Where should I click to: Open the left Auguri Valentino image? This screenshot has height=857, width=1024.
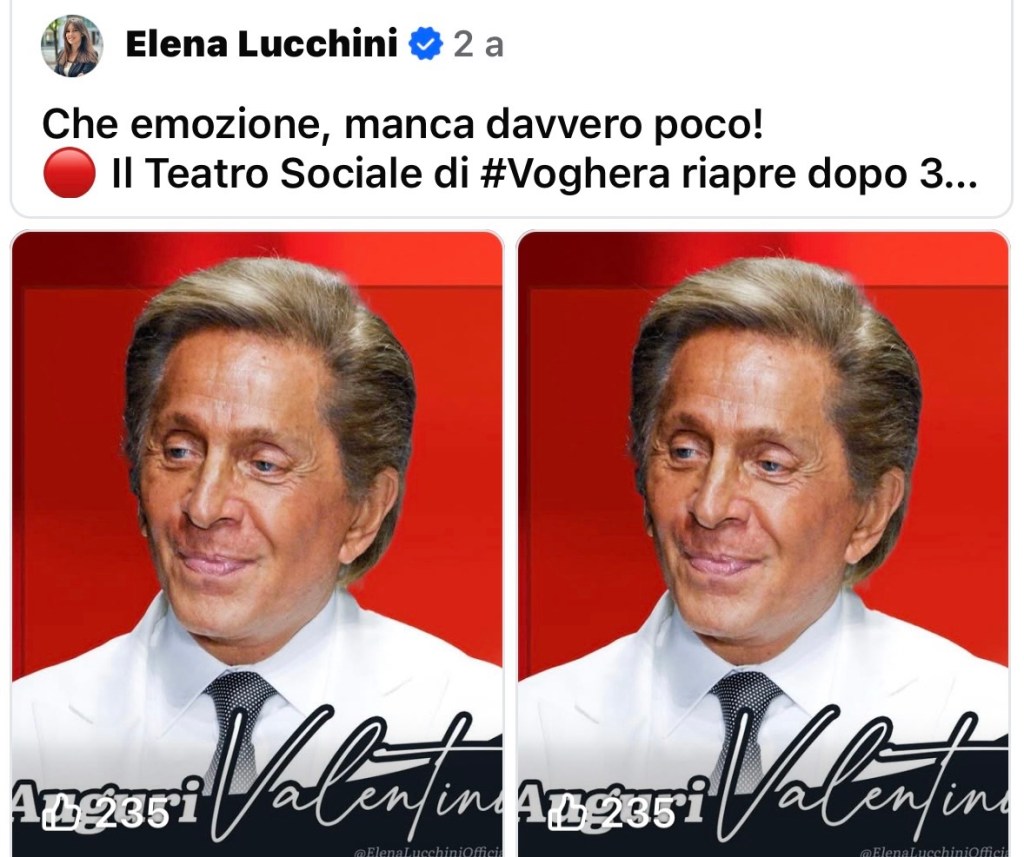pos(257,543)
